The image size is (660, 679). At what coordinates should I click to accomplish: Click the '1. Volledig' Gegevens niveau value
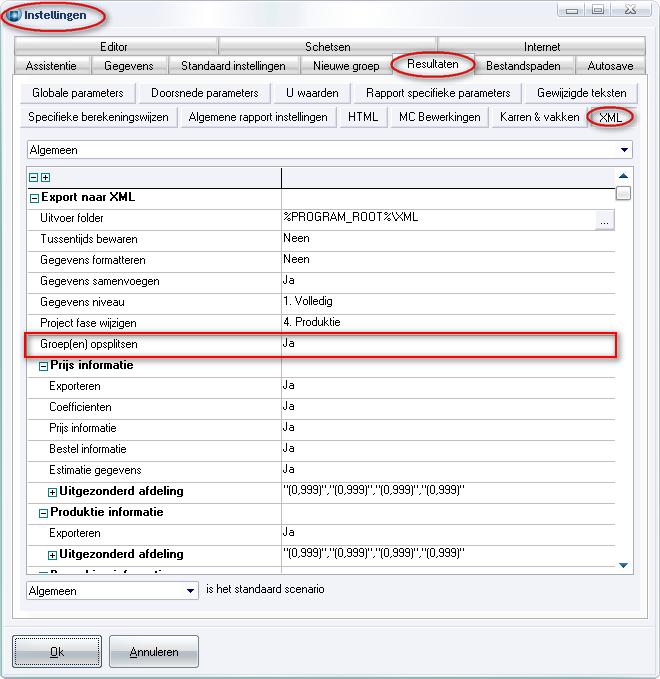coord(308,301)
